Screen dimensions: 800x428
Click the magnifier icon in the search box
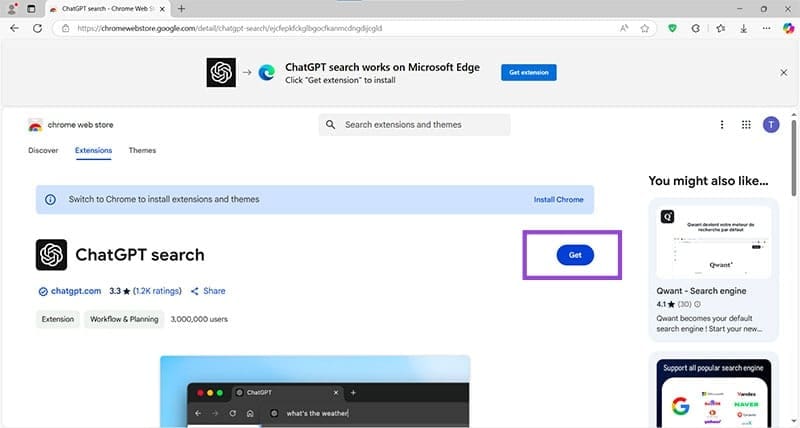tap(331, 124)
